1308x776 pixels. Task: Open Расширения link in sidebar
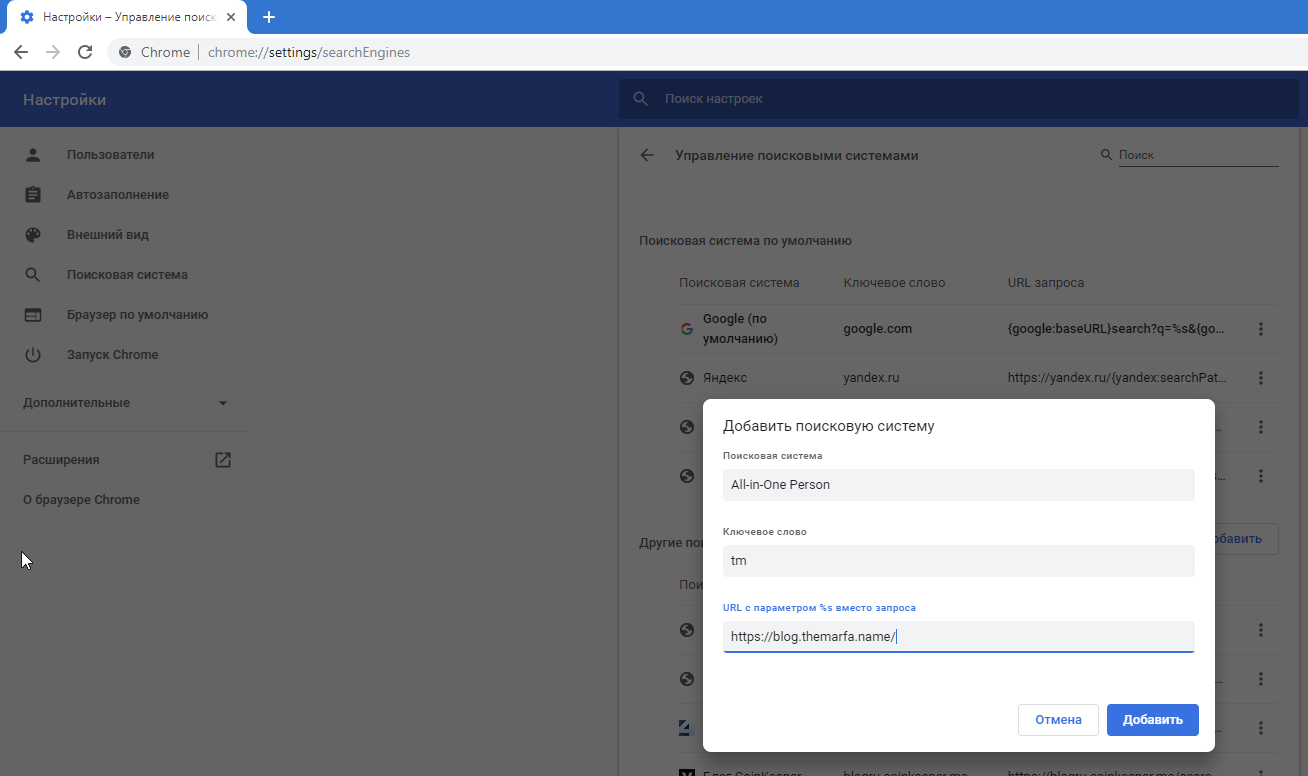pos(61,460)
